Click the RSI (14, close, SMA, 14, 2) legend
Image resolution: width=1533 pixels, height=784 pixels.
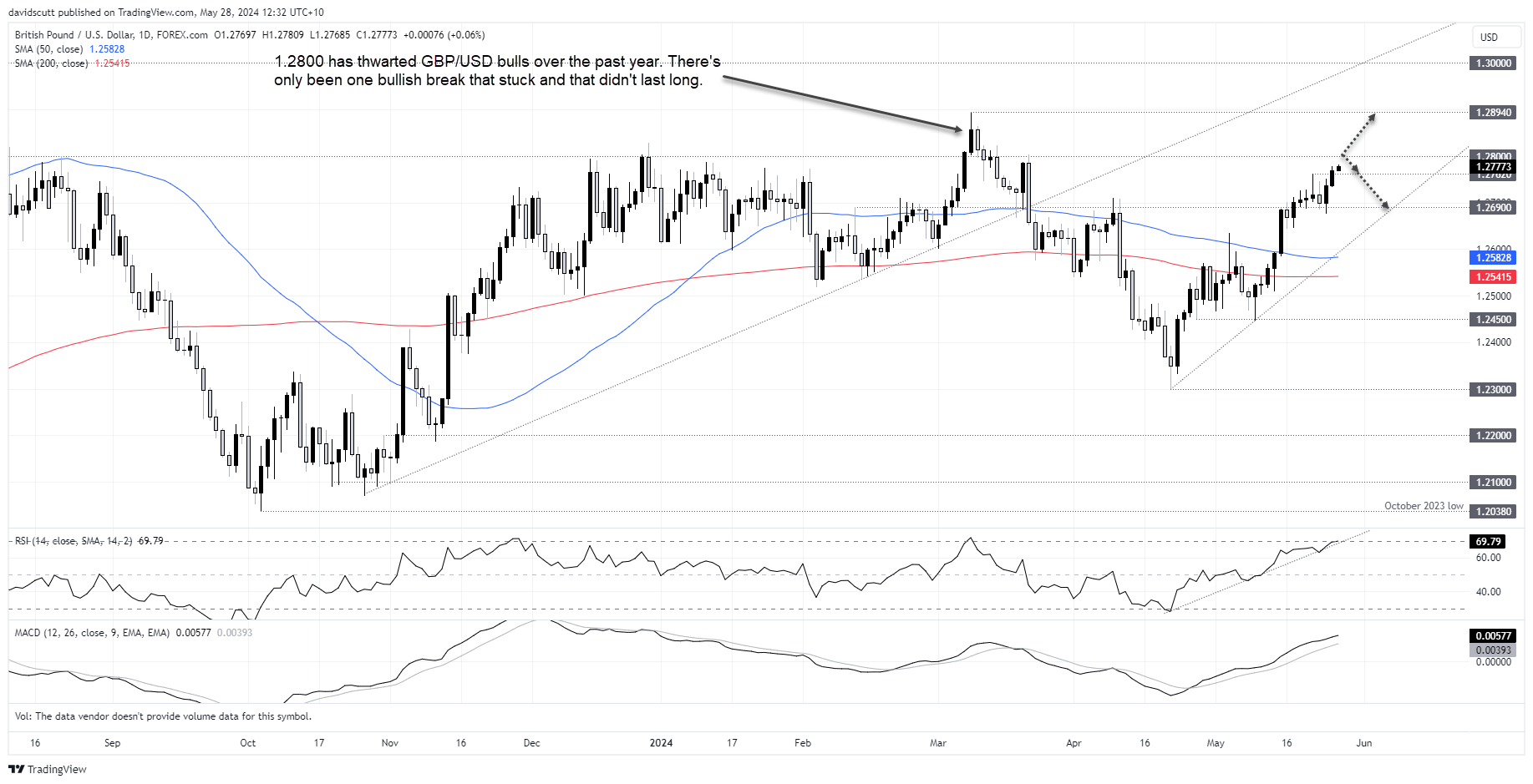point(89,541)
